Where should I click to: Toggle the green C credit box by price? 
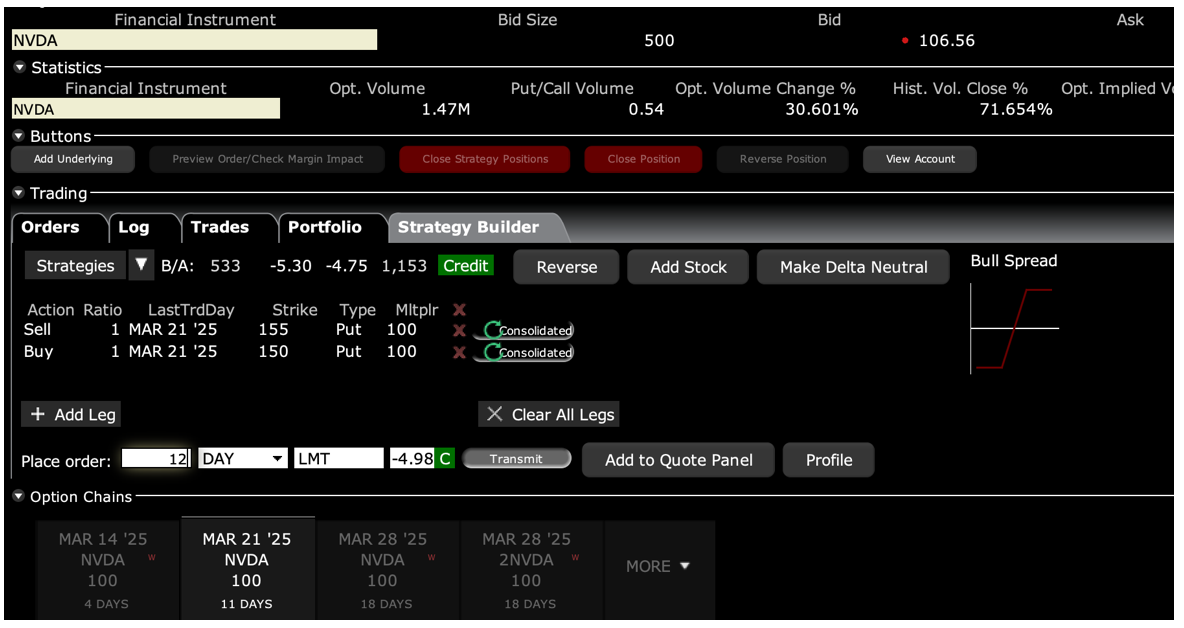(x=444, y=459)
